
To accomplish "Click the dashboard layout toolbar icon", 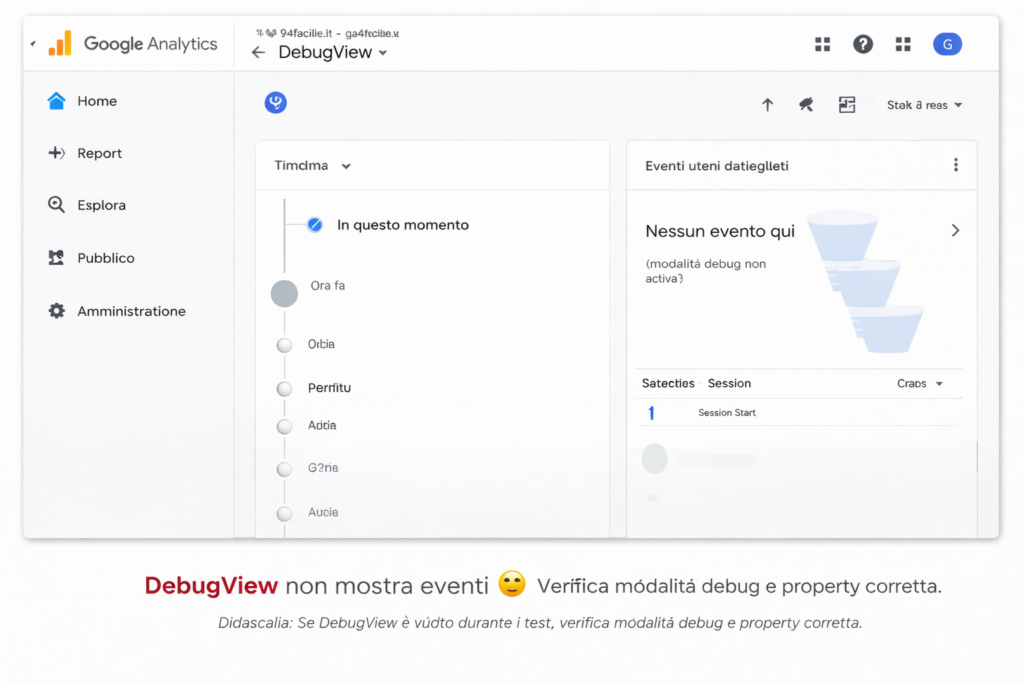I will point(847,104).
